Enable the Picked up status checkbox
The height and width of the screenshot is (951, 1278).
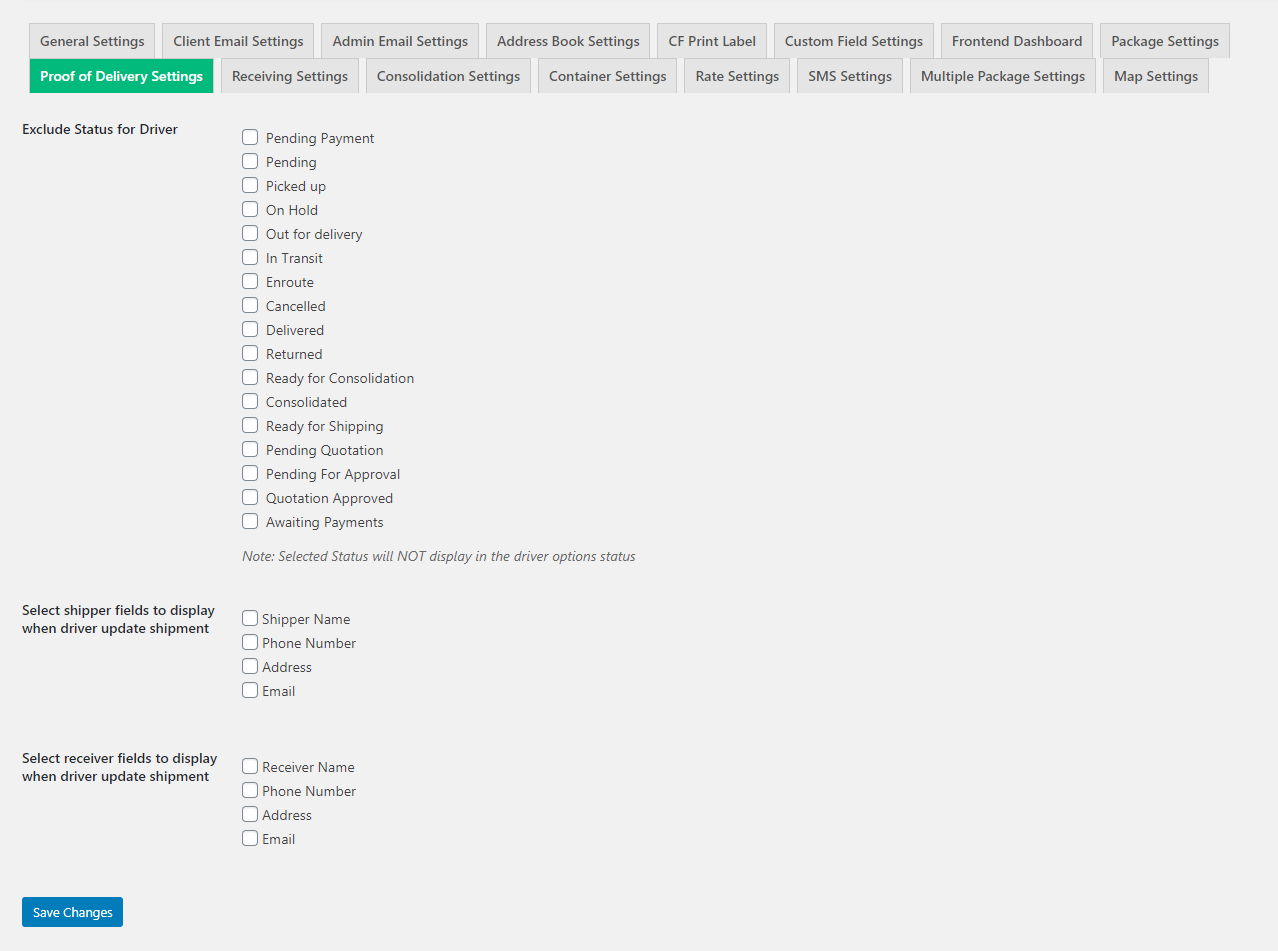(250, 185)
